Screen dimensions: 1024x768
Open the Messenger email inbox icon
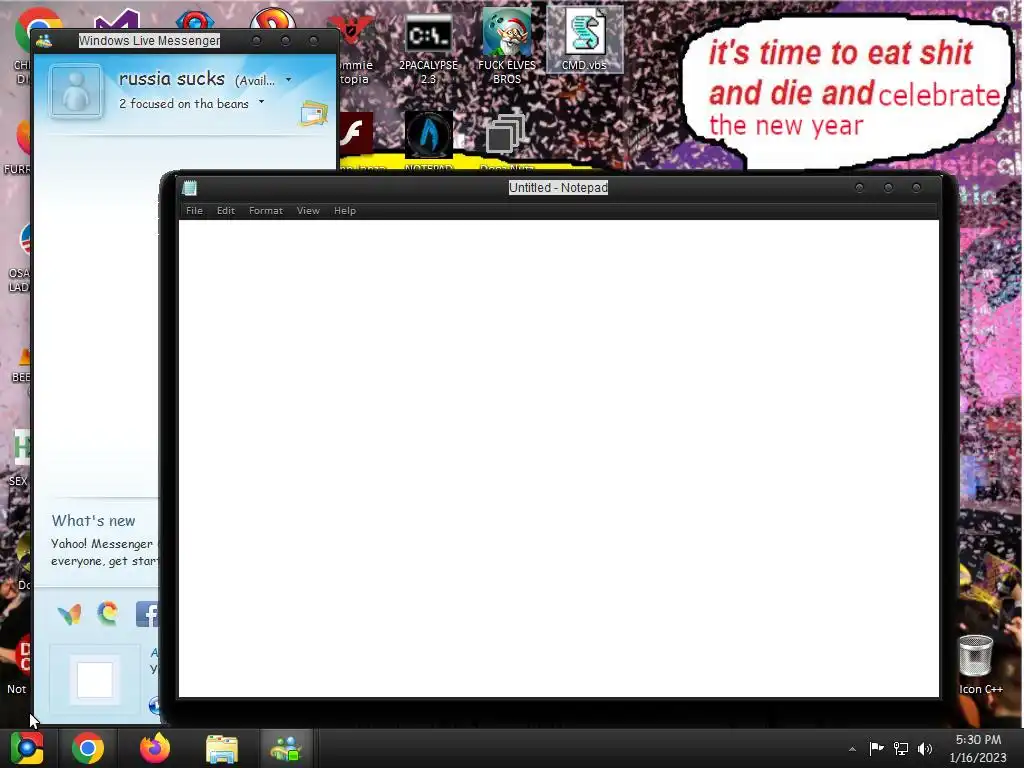314,114
